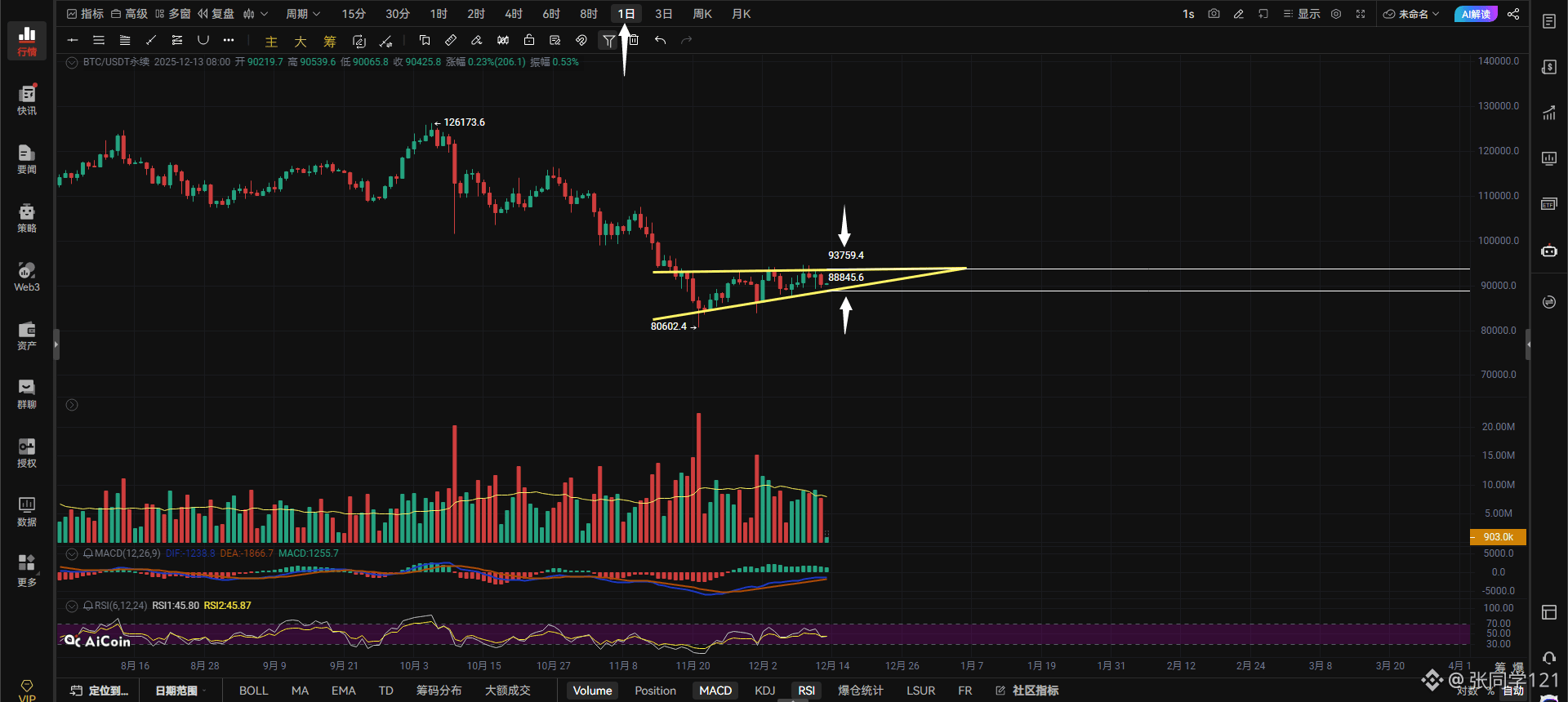Open the 周期 period dropdown
The image size is (1568, 702).
[x=303, y=14]
